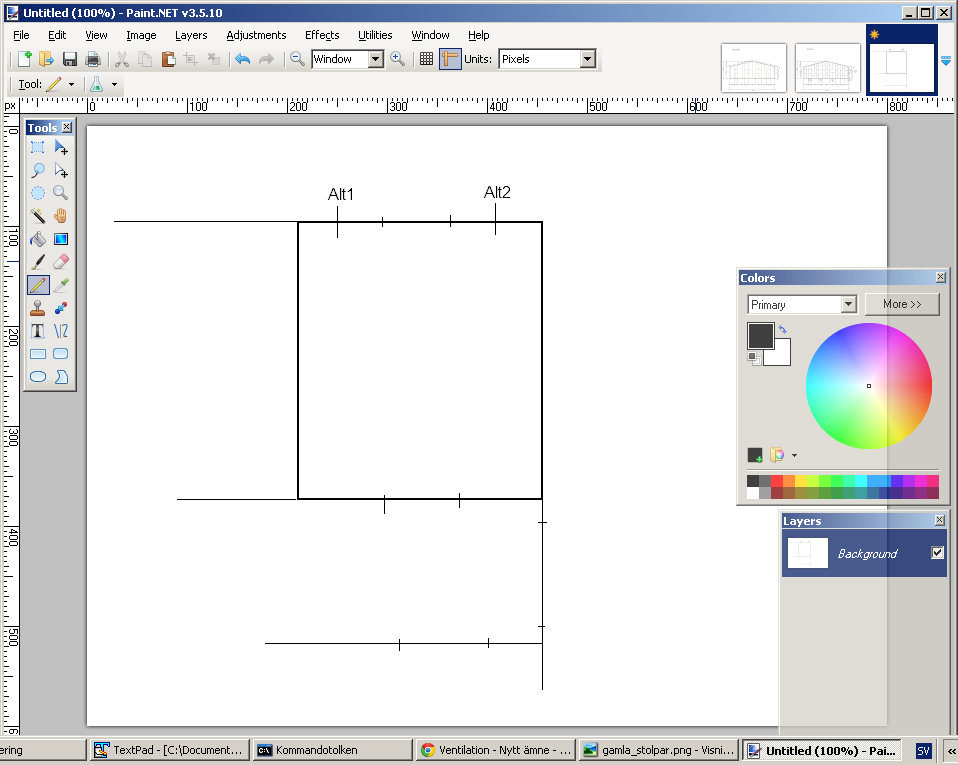
Task: Select the Zoom tool in Tools panel
Action: [x=60, y=193]
